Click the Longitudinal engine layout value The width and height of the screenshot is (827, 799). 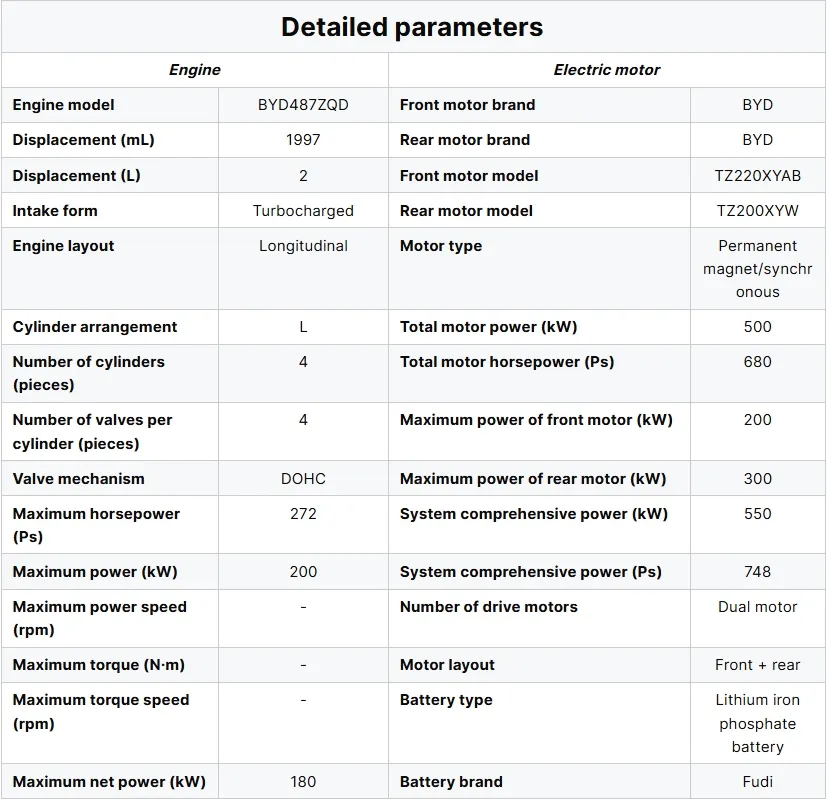(x=303, y=246)
